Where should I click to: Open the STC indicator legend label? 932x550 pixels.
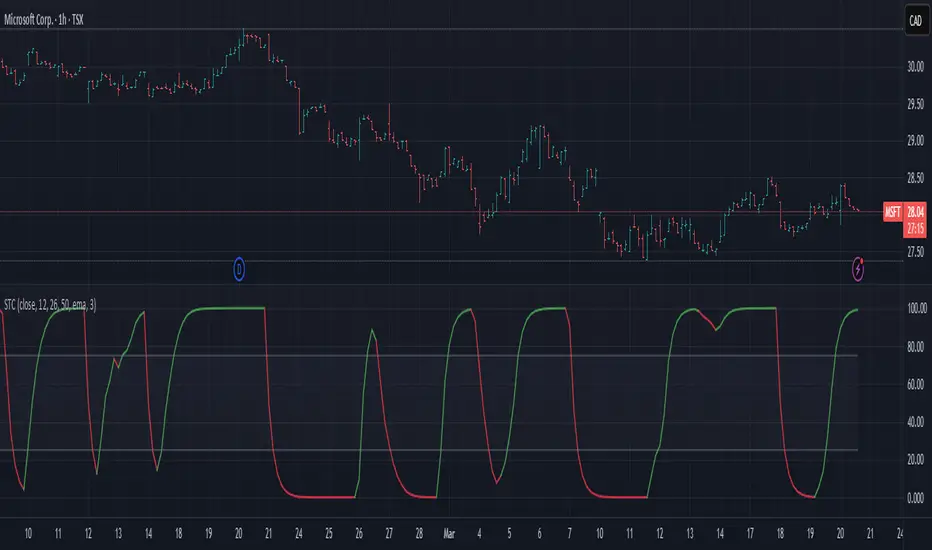50,305
